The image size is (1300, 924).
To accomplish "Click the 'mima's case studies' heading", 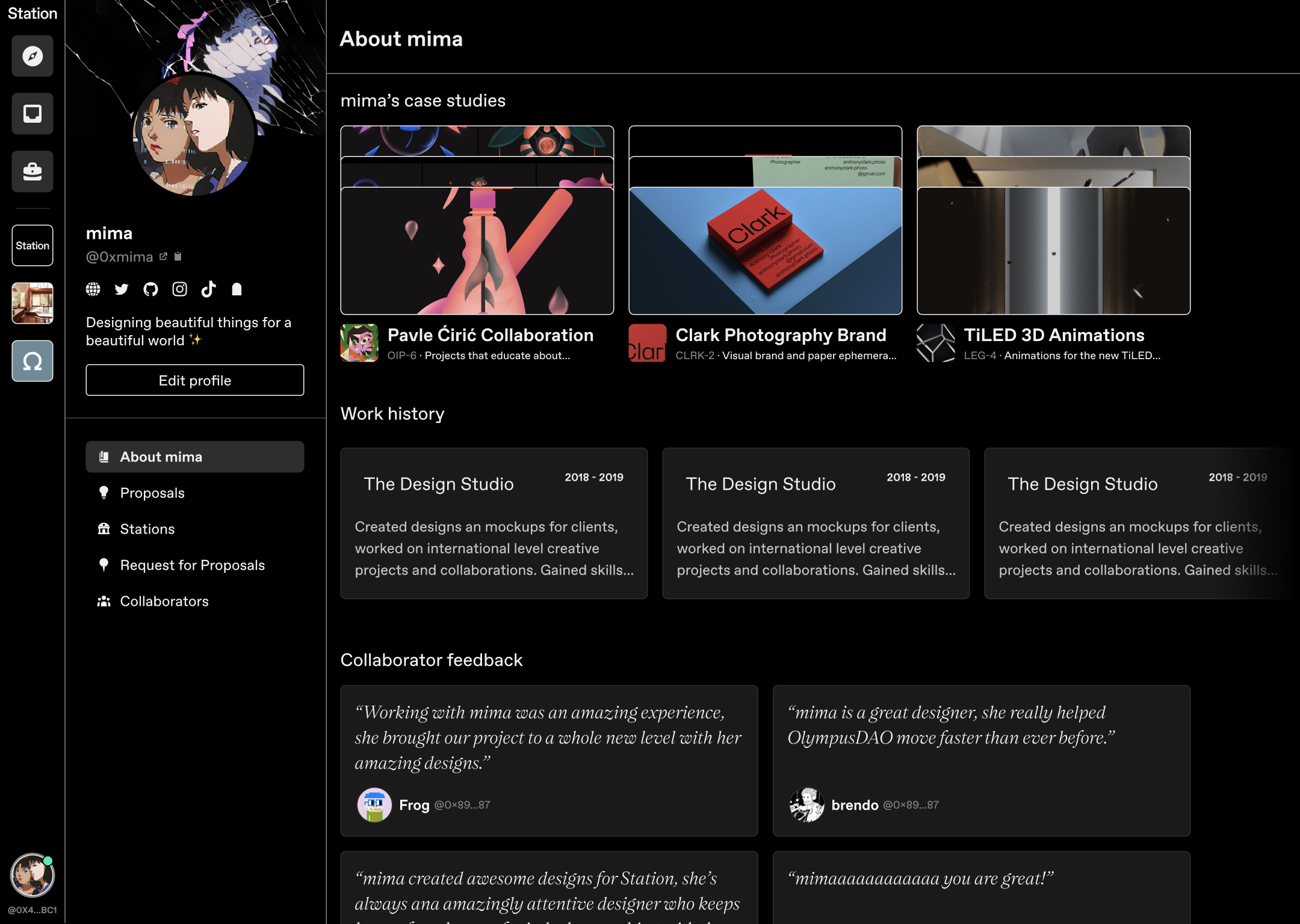I will (423, 100).
